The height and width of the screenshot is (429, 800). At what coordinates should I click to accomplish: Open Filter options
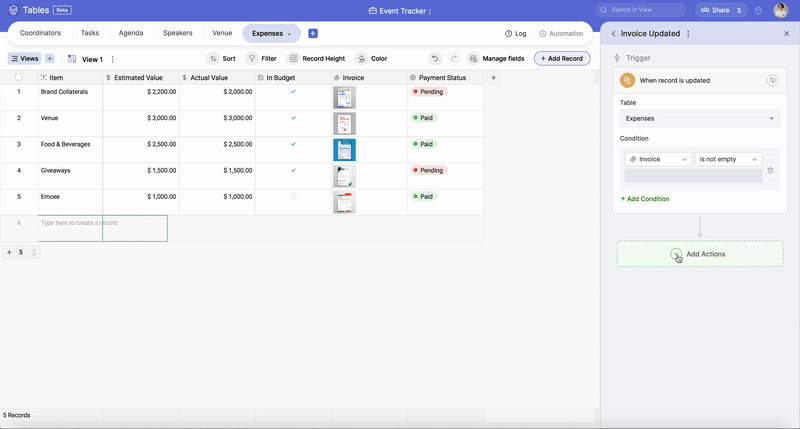[x=262, y=59]
